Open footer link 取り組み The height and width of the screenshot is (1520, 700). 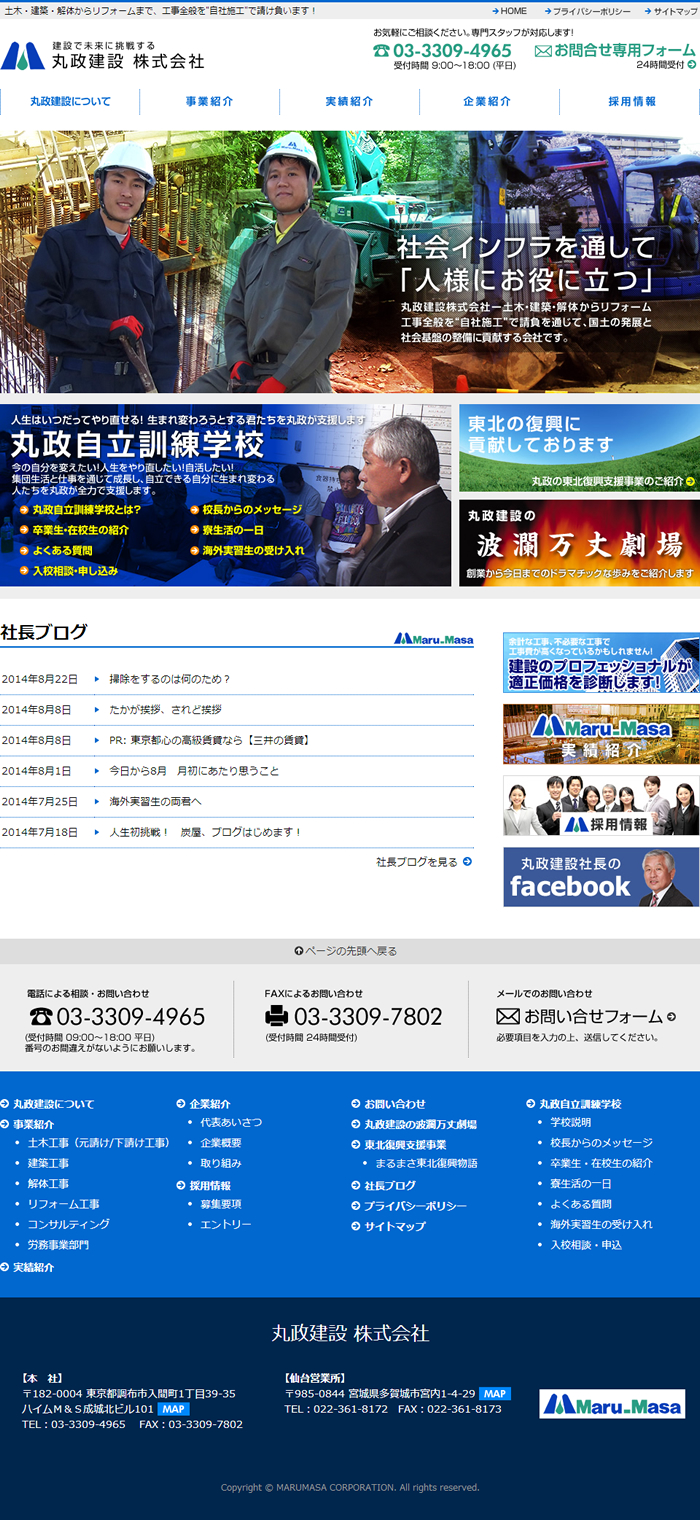[221, 1163]
